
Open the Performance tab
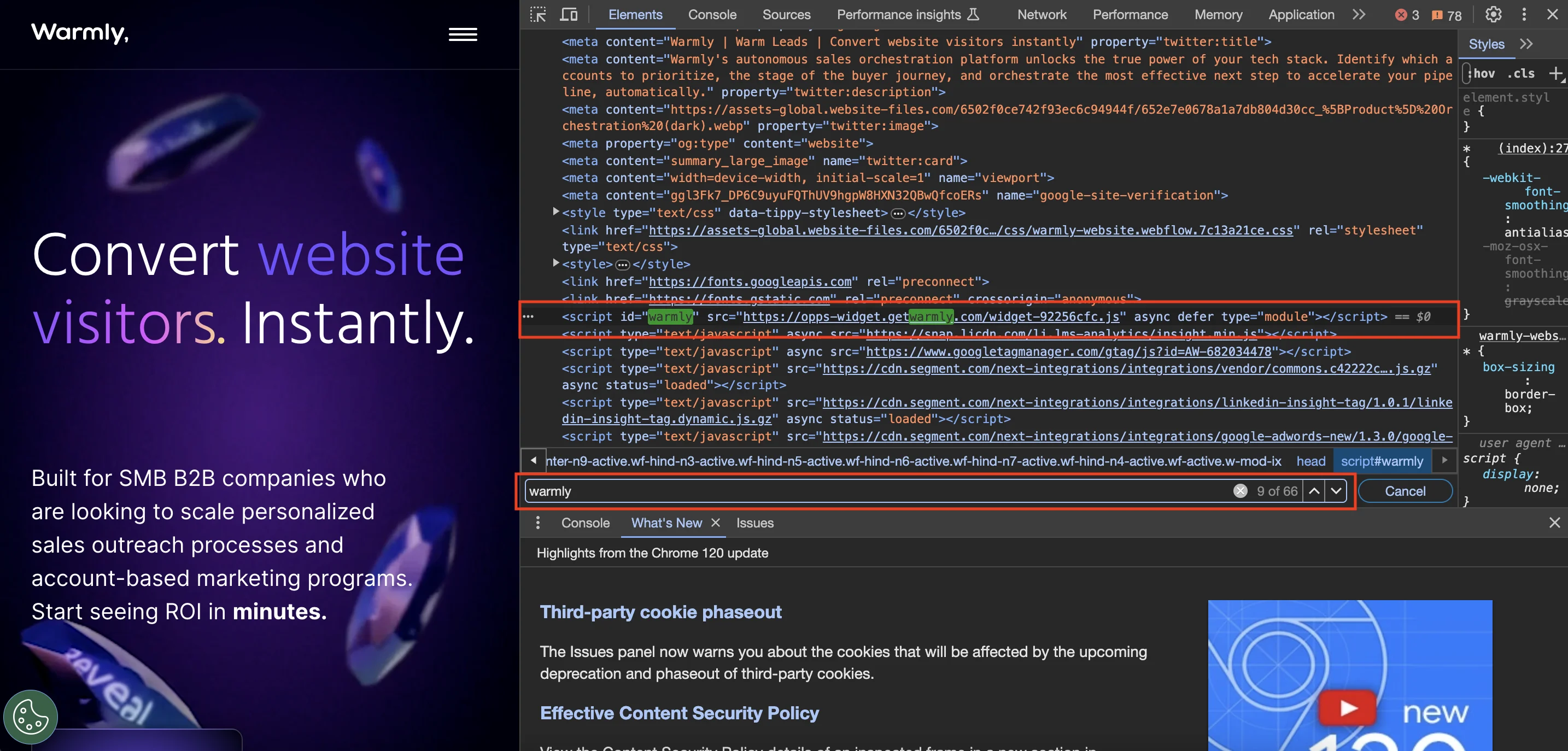[1130, 15]
